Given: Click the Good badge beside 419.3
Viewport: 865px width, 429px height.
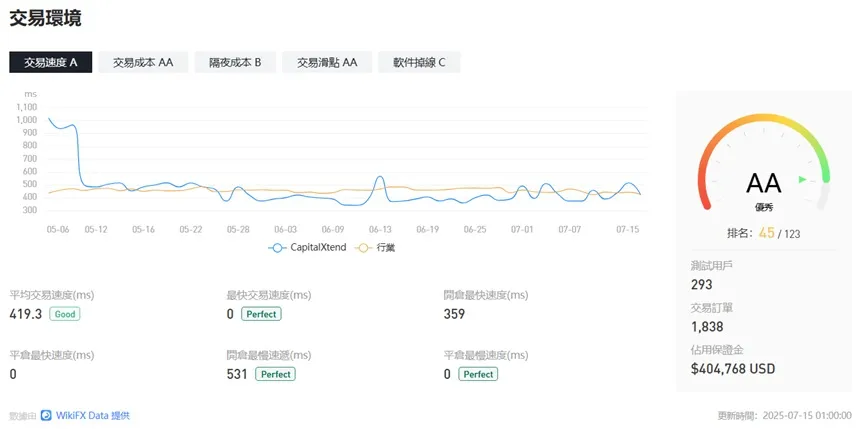Looking at the screenshot, I should coord(65,314).
